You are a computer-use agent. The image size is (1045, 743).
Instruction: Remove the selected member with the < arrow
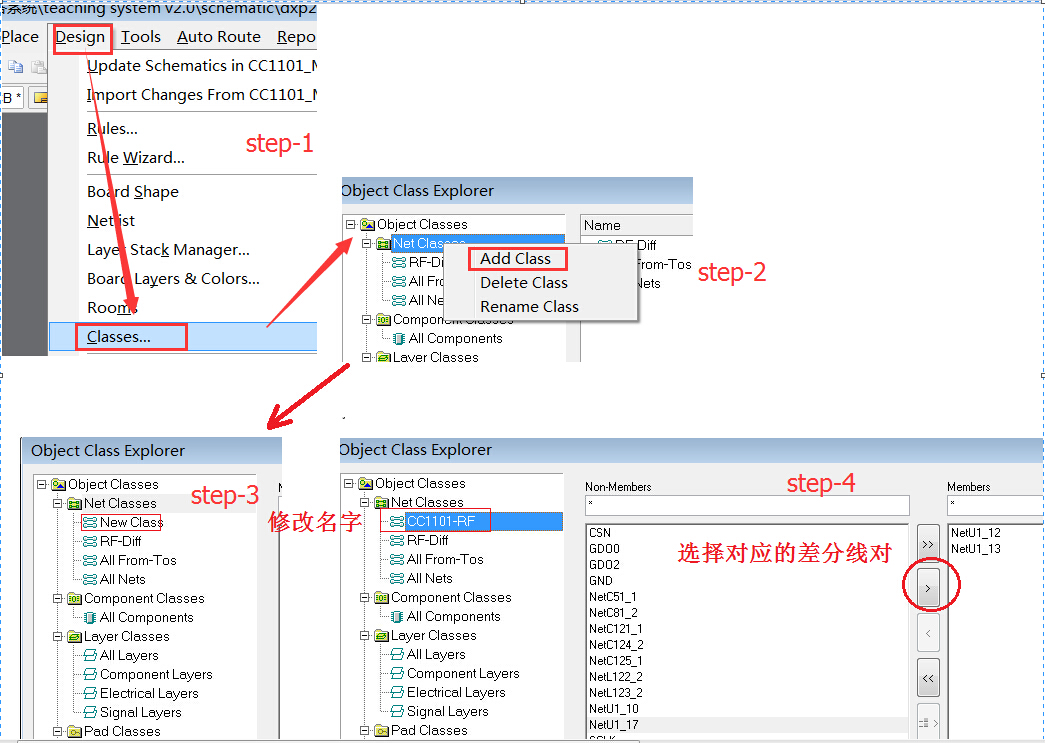pyautogui.click(x=928, y=633)
